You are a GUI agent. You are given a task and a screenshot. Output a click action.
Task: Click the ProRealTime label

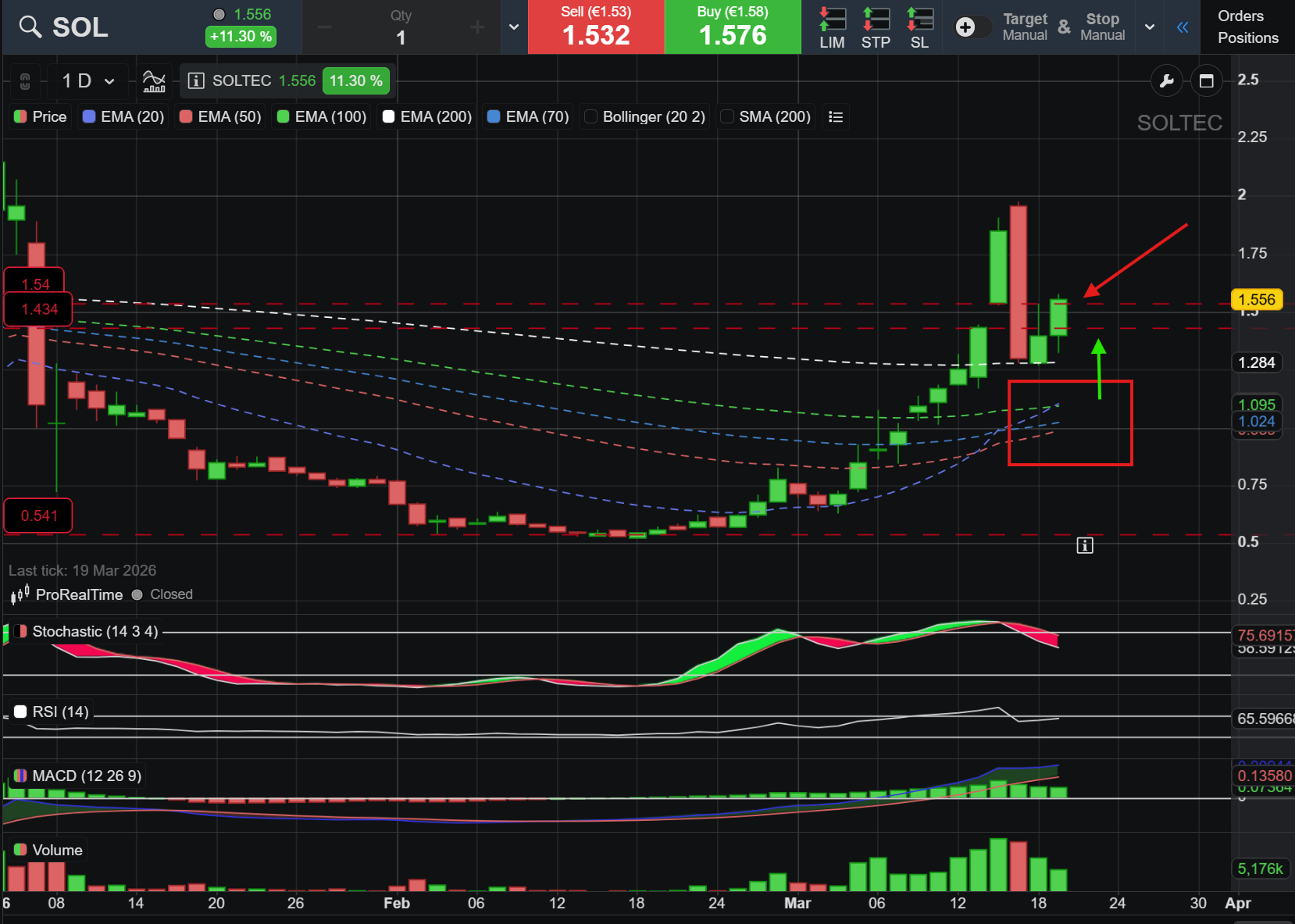click(x=79, y=594)
